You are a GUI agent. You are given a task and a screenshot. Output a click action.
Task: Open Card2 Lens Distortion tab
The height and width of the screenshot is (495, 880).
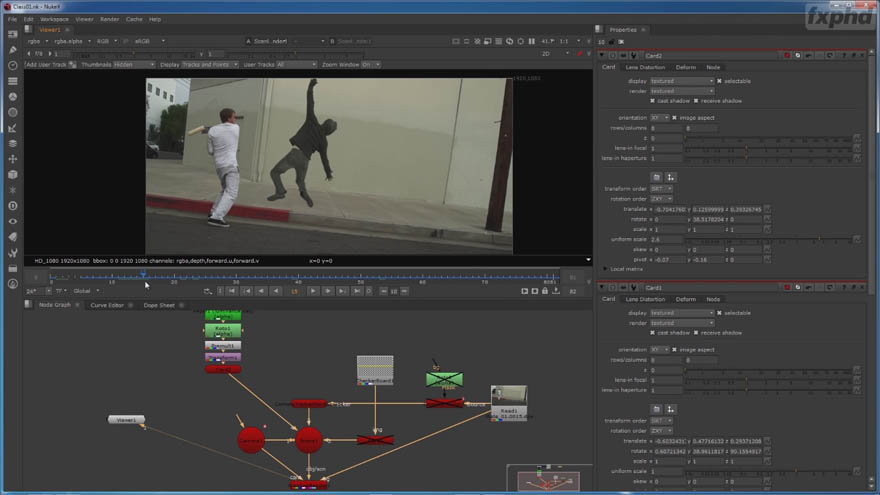[x=645, y=67]
